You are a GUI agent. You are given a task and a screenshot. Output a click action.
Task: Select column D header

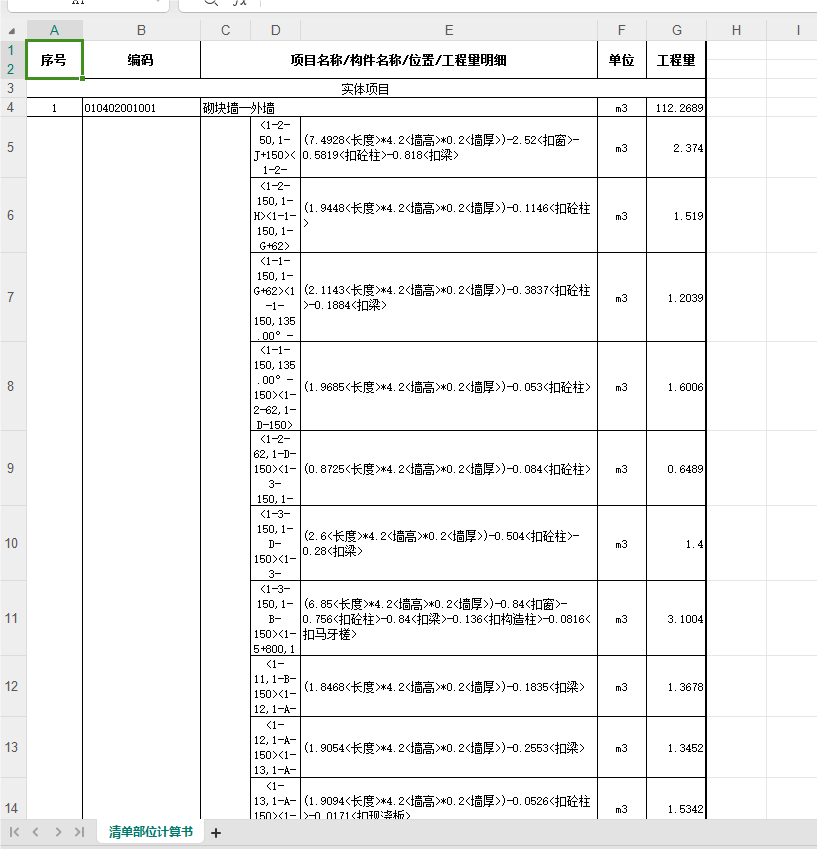276,30
